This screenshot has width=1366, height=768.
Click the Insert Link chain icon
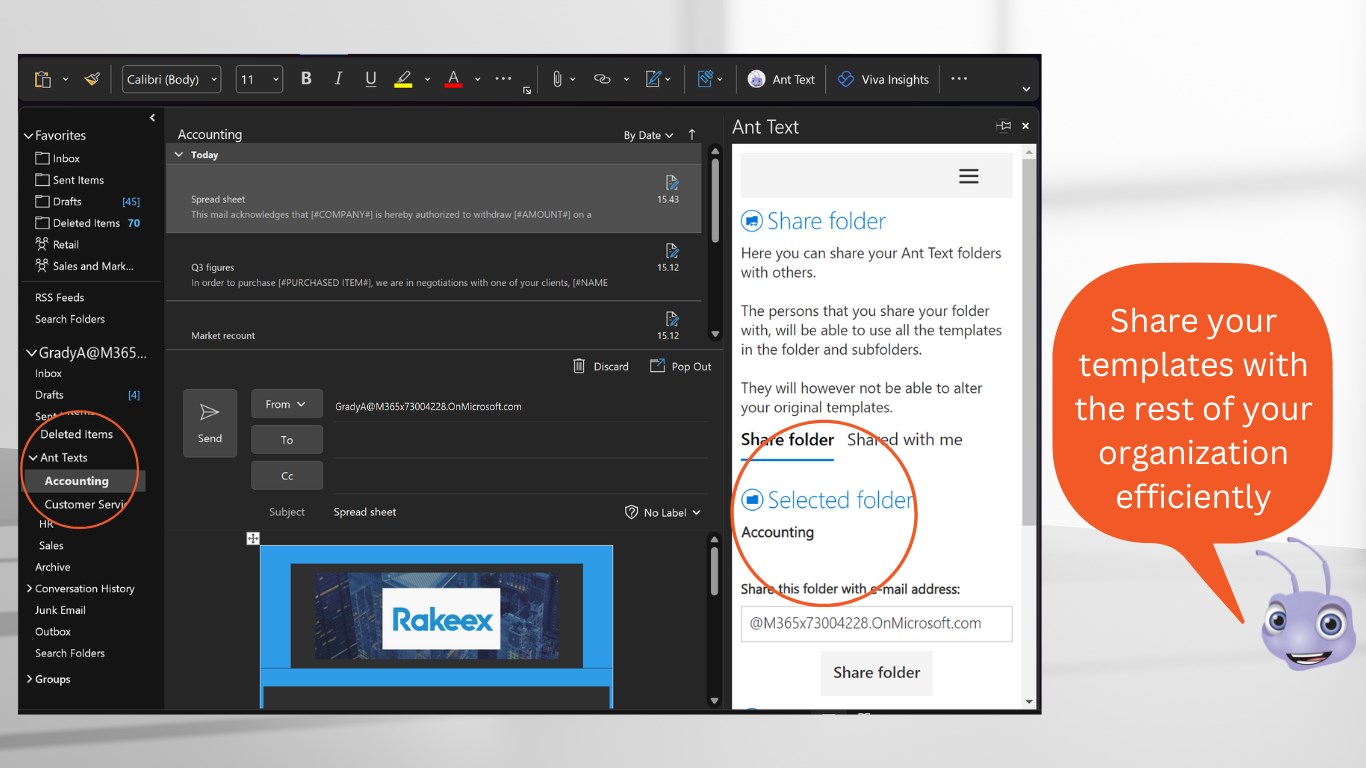click(x=602, y=79)
